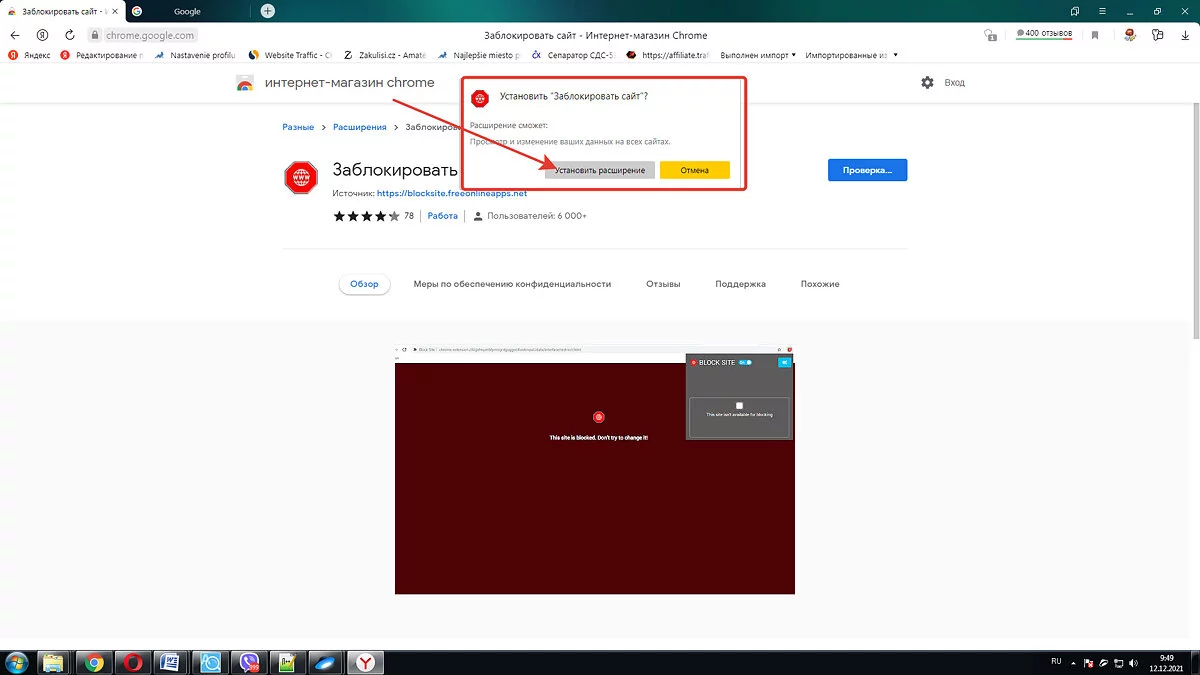Click the extension preview screenshot
1200x675 pixels.
(x=594, y=470)
